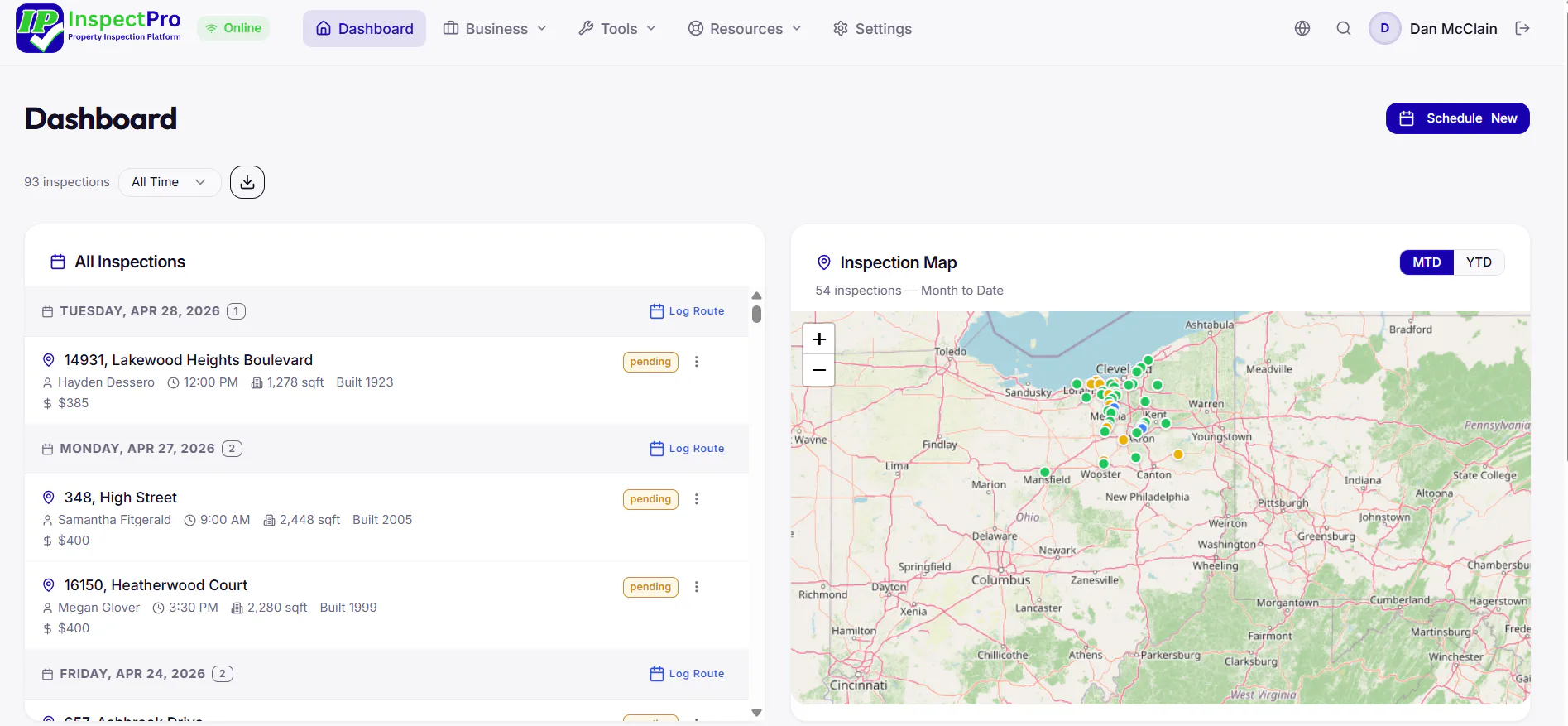
Task: Click the logout arrow icon
Action: tap(1522, 28)
